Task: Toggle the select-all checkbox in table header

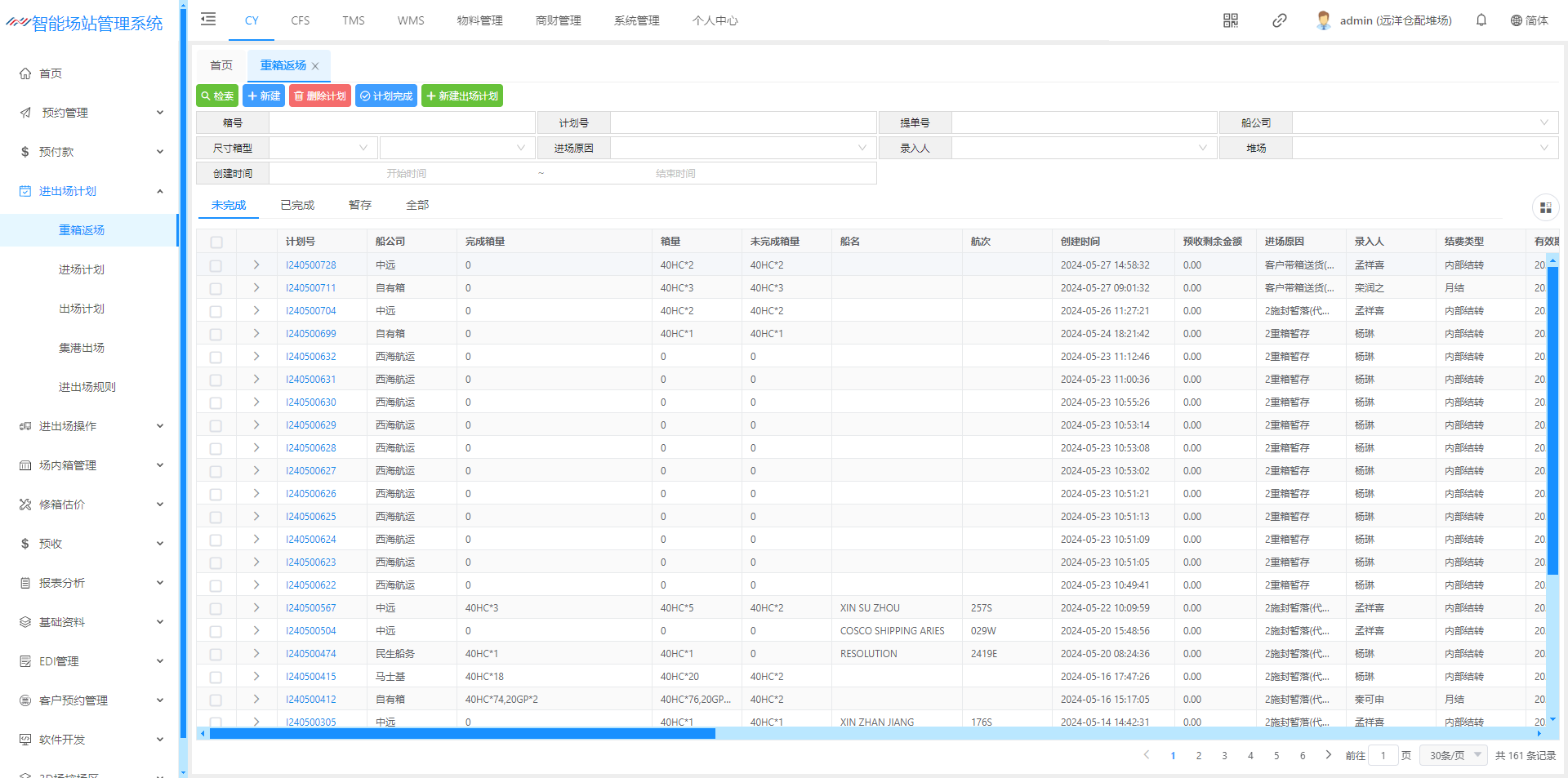Action: (216, 242)
